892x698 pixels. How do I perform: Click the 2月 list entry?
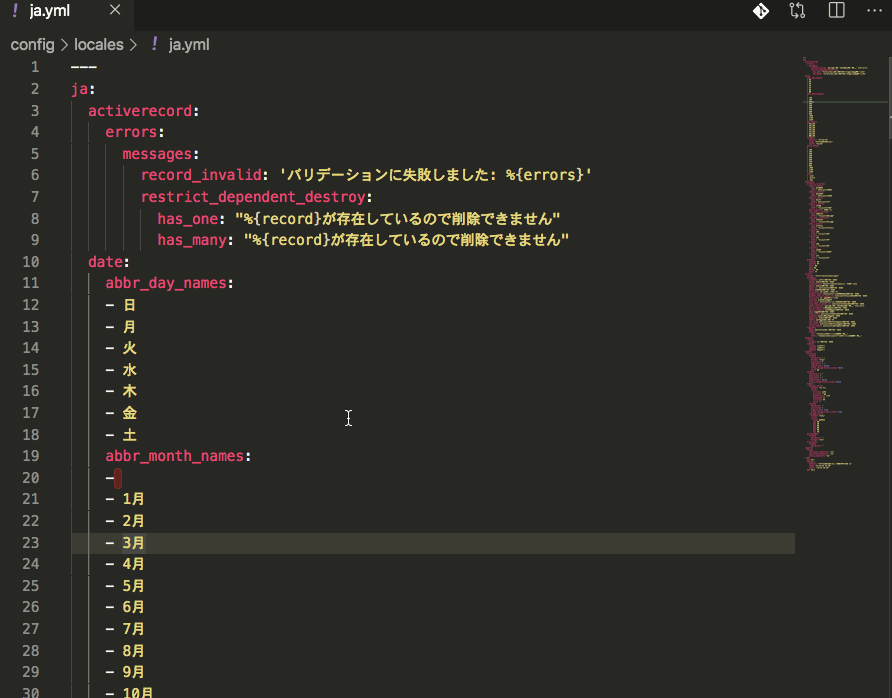(133, 521)
